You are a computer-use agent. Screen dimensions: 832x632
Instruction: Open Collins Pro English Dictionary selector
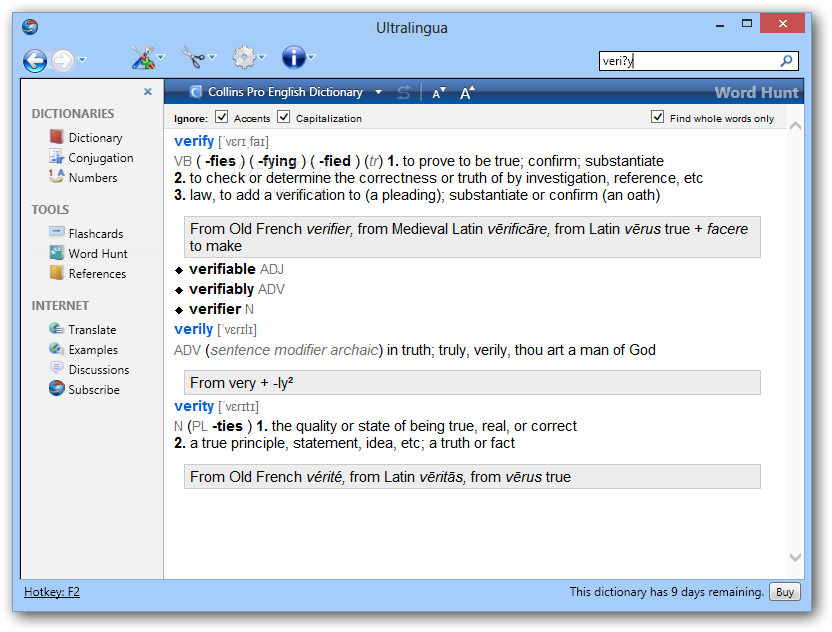[285, 92]
